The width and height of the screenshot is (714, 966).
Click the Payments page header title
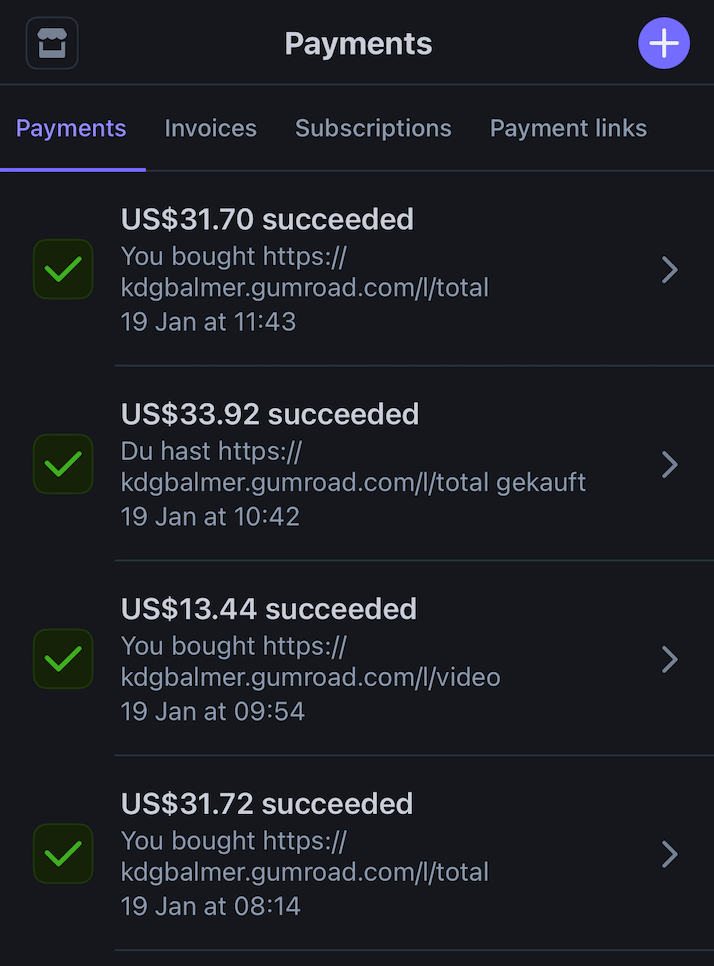click(x=358, y=44)
